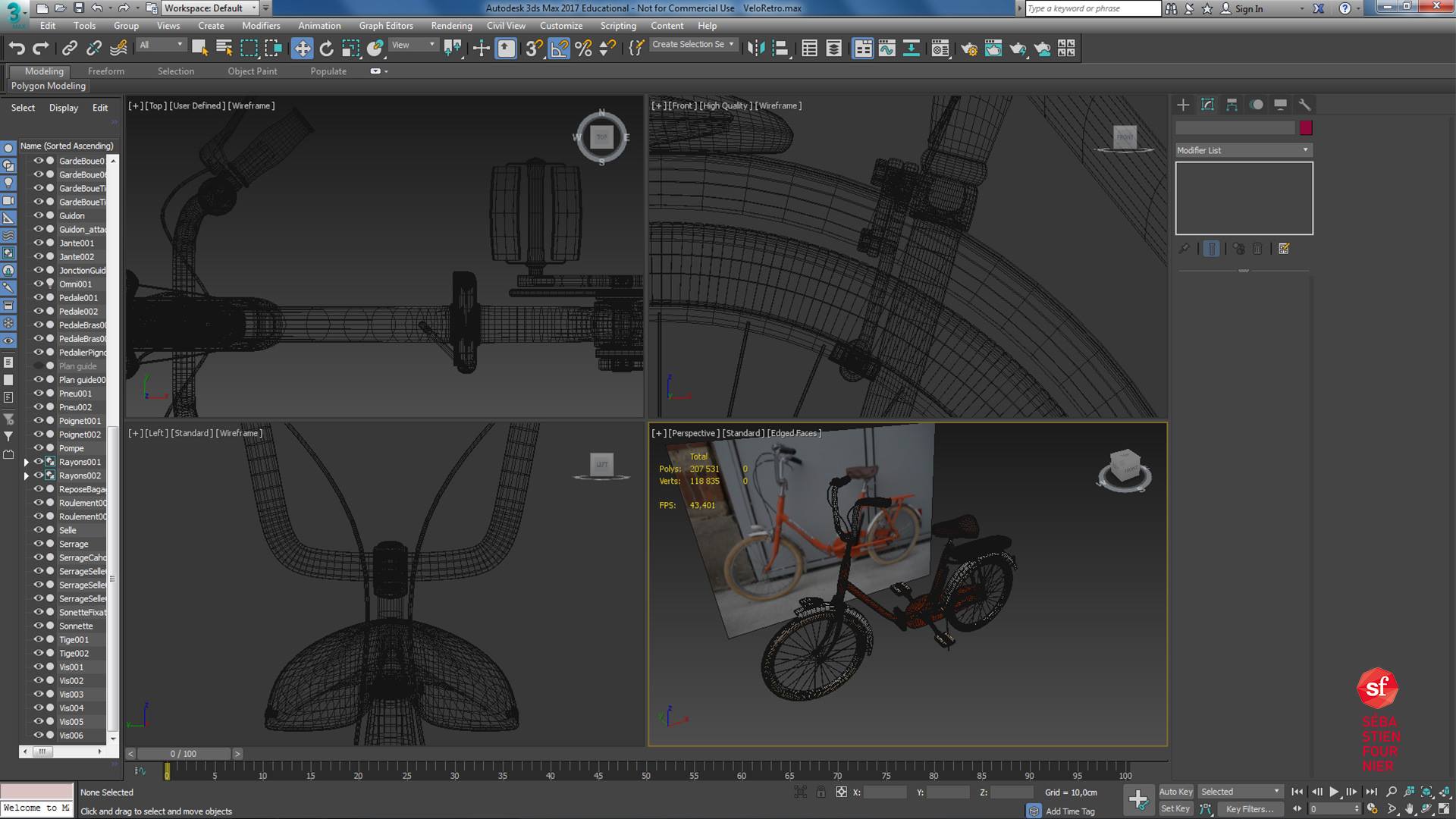Viewport: 1456px width, 819px height.
Task: Toggle visibility eye for Omni001
Action: tap(38, 284)
